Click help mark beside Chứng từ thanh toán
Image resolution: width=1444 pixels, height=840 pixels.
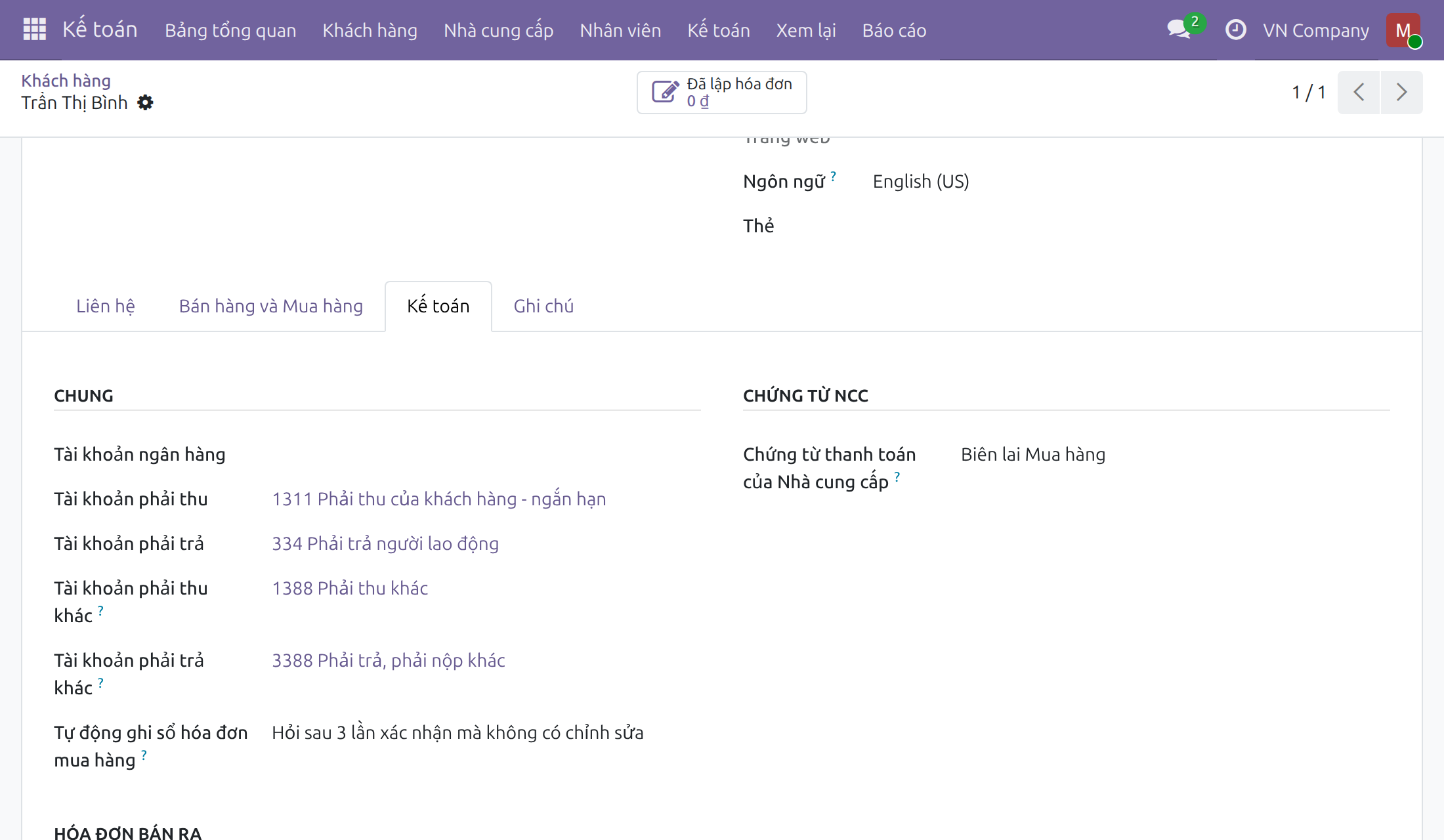point(897,476)
